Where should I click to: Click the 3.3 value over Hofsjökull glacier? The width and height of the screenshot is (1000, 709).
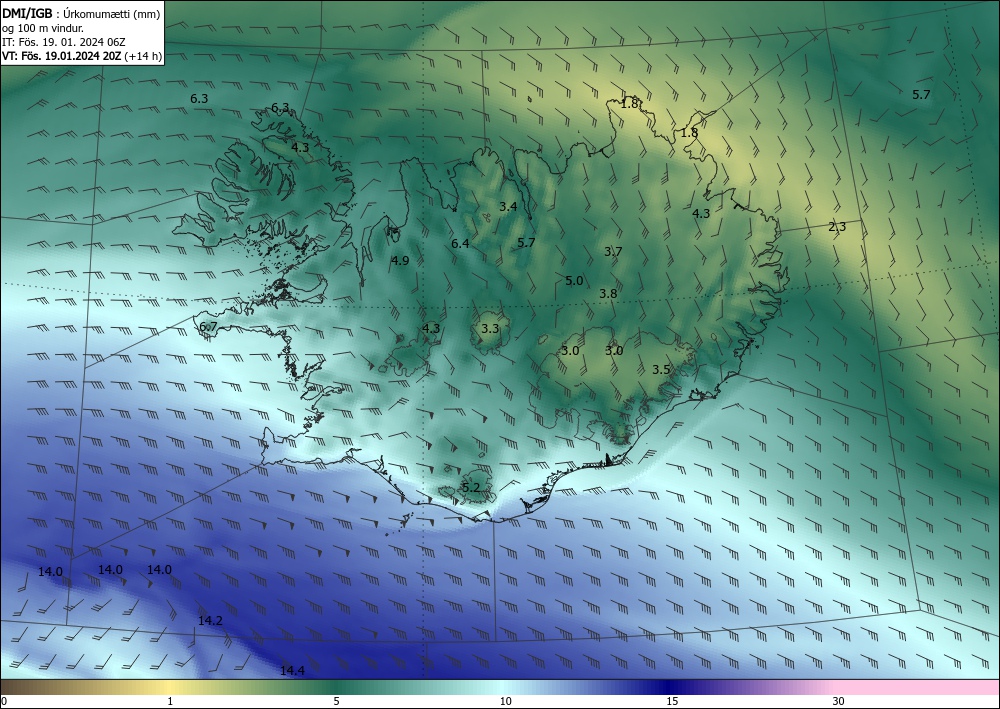[490, 329]
